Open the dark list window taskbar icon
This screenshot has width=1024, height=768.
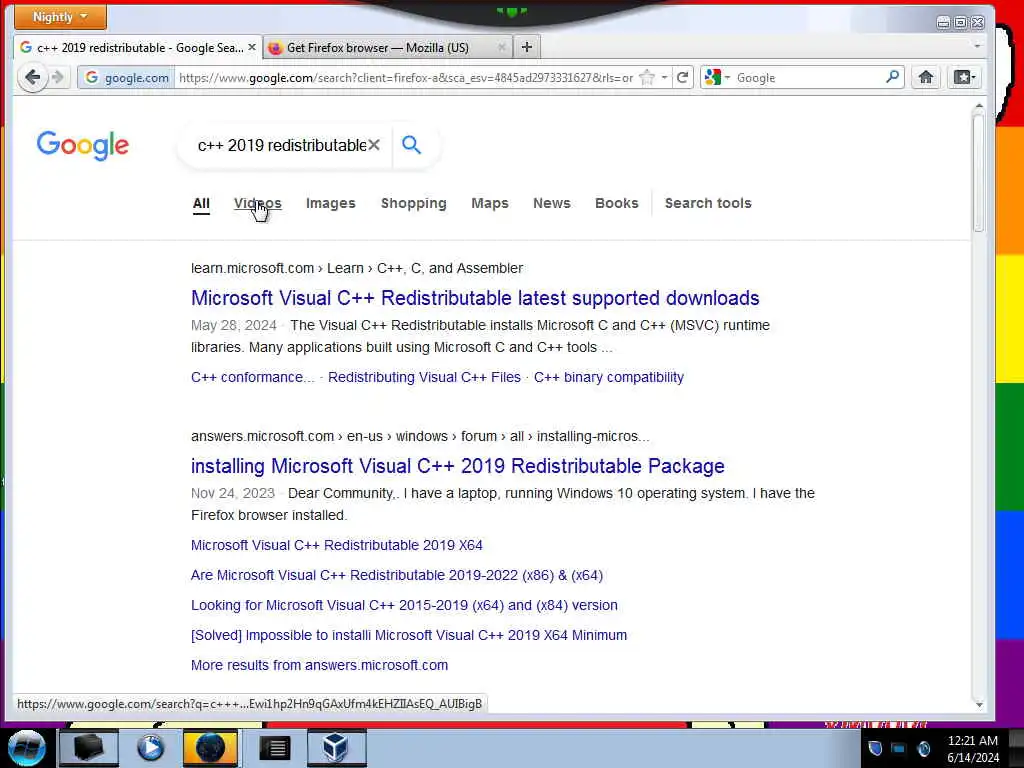tap(274, 748)
